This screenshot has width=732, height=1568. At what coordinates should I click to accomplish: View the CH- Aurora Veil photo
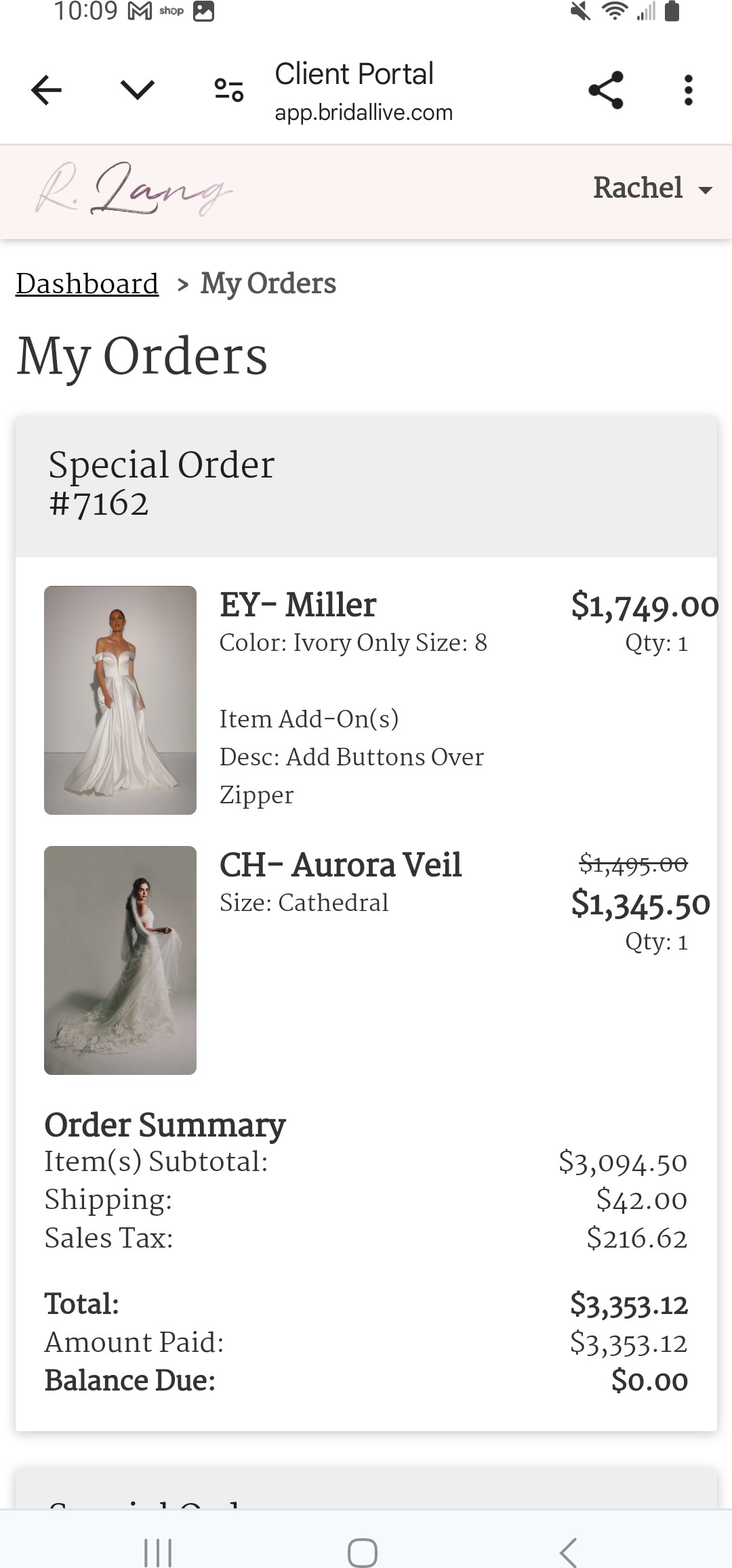coord(120,960)
